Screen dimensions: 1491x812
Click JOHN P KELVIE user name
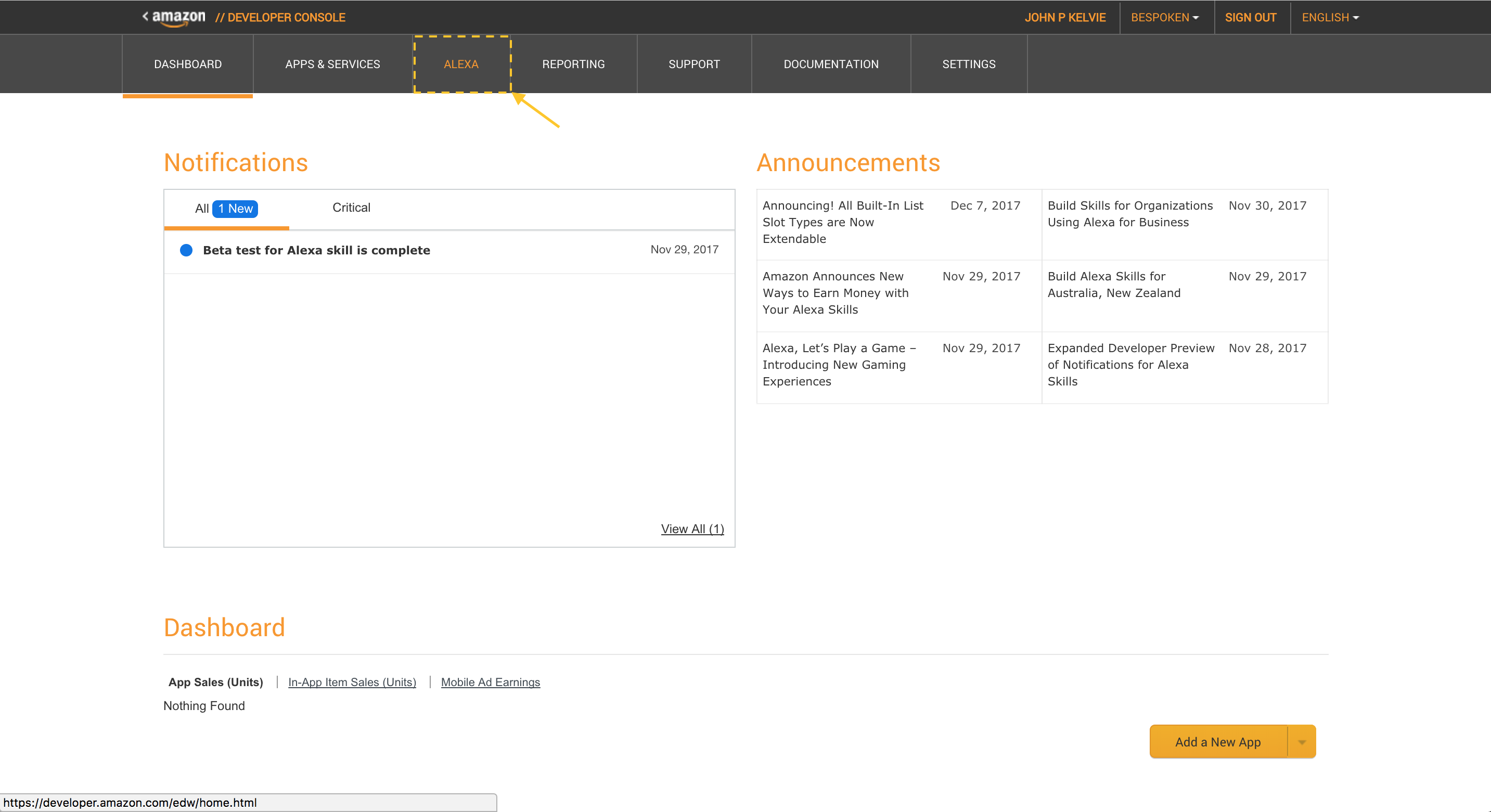(1065, 17)
